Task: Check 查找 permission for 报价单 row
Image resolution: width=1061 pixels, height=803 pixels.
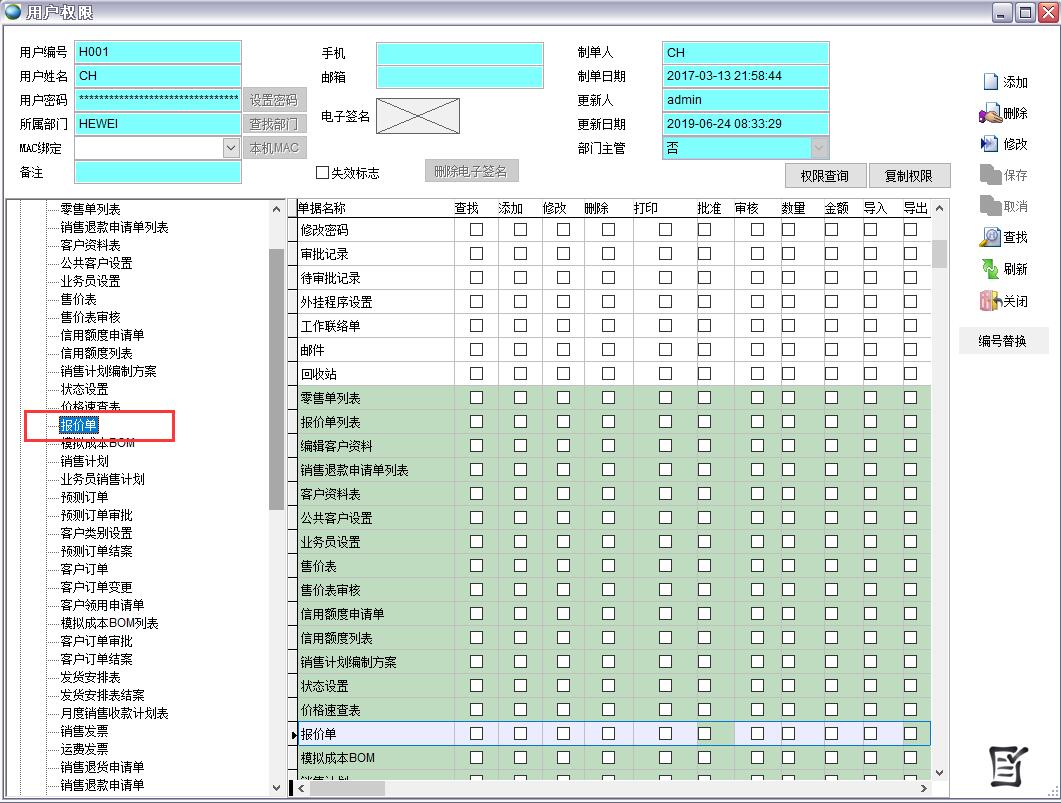Action: [x=476, y=734]
